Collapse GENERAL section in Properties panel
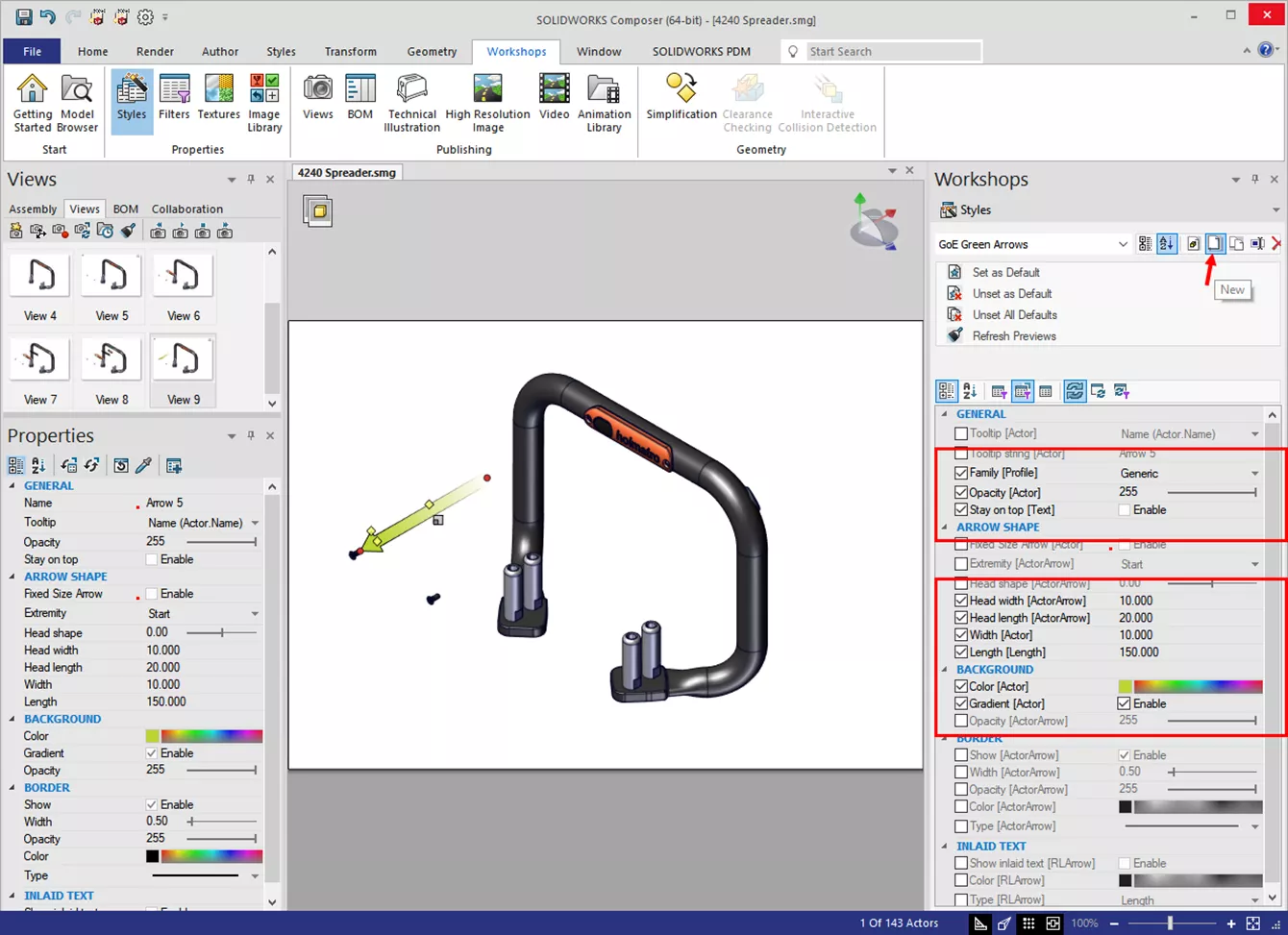The width and height of the screenshot is (1288, 935). pos(12,485)
